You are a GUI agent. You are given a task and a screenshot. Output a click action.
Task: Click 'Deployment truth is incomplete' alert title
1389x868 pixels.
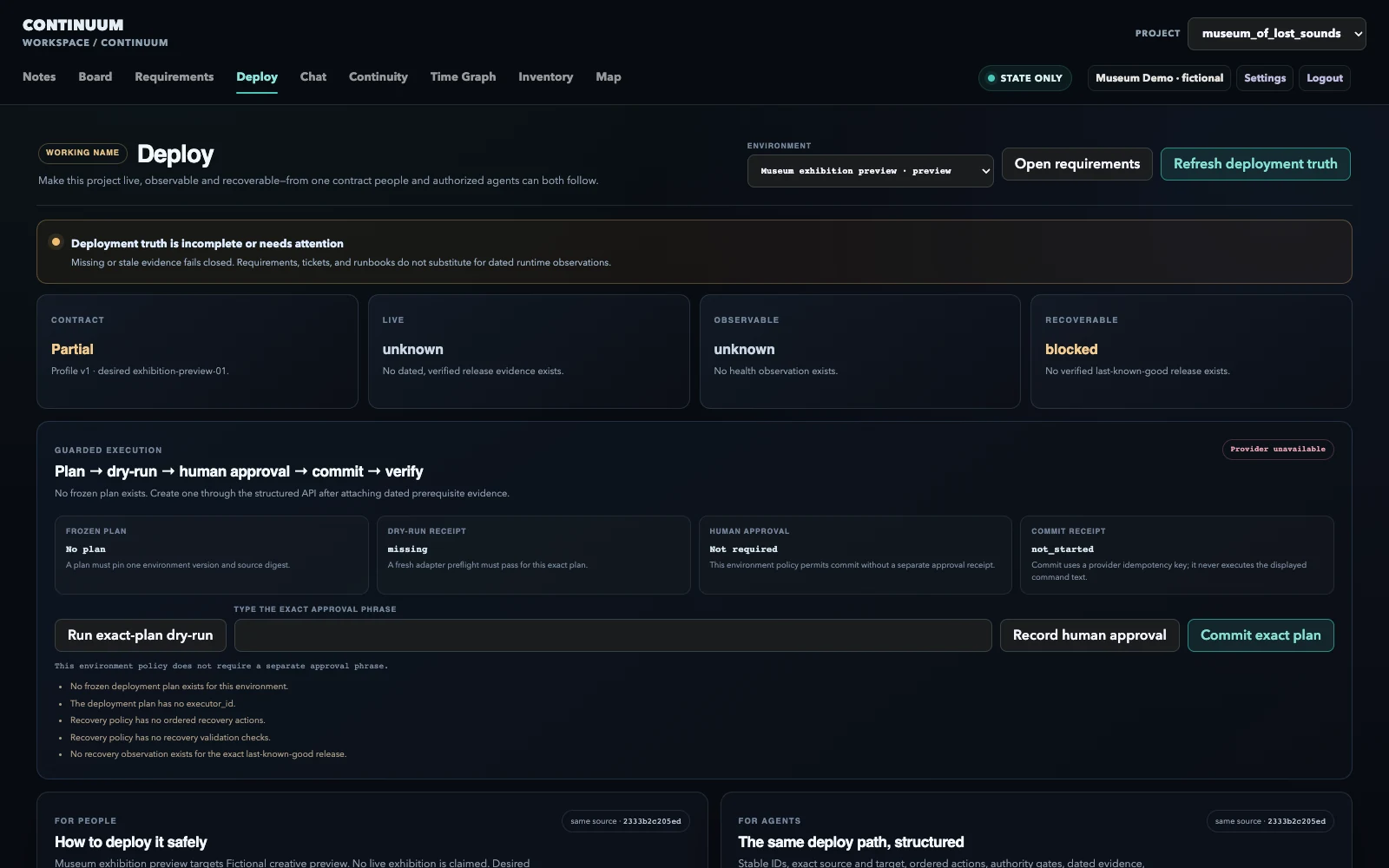coord(207,244)
